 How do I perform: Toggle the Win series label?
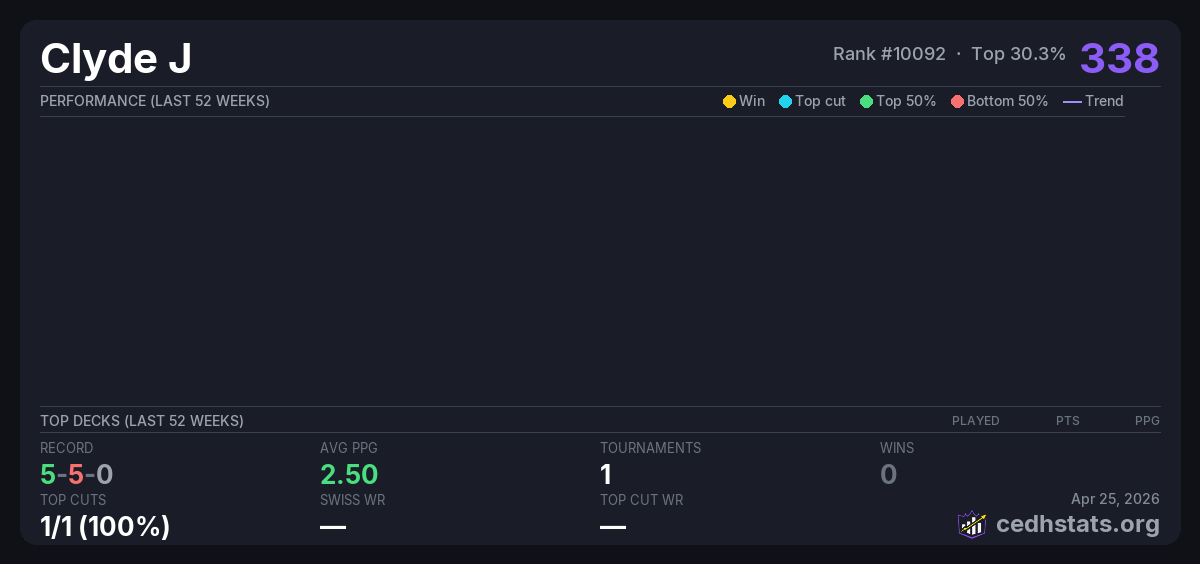pos(752,101)
